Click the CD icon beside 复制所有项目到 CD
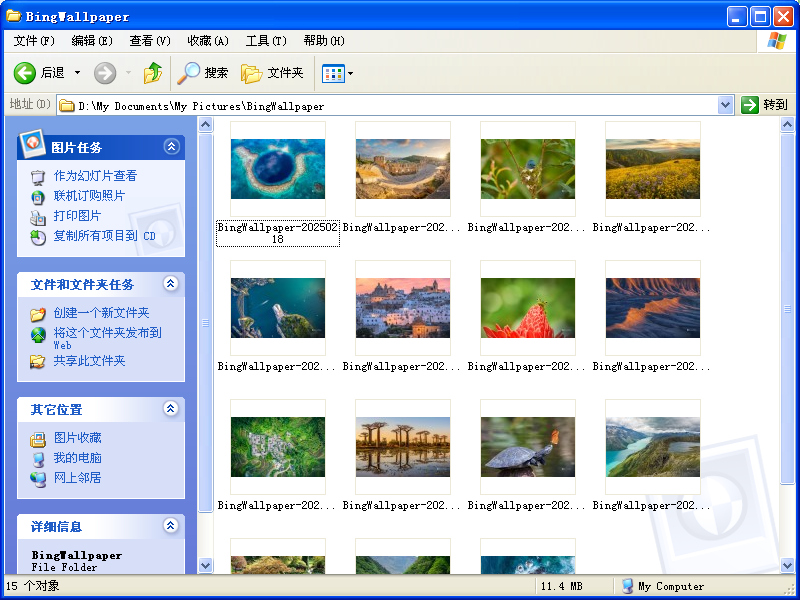Screen dimensions: 800x600 pos(38,237)
